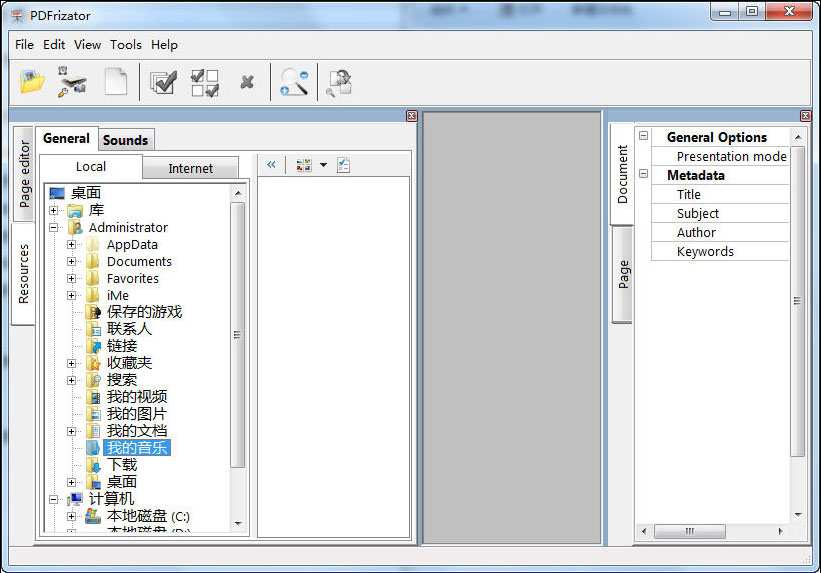Select the Document vertical tab

pyautogui.click(x=622, y=174)
